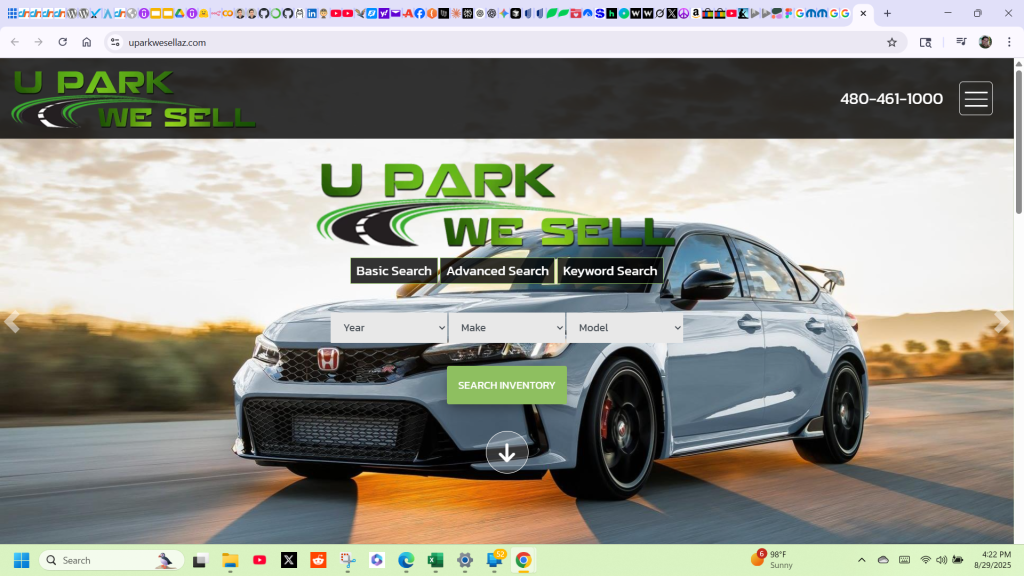Click the Search Inventory button
Screen dimensions: 1024x576
[x=506, y=385]
